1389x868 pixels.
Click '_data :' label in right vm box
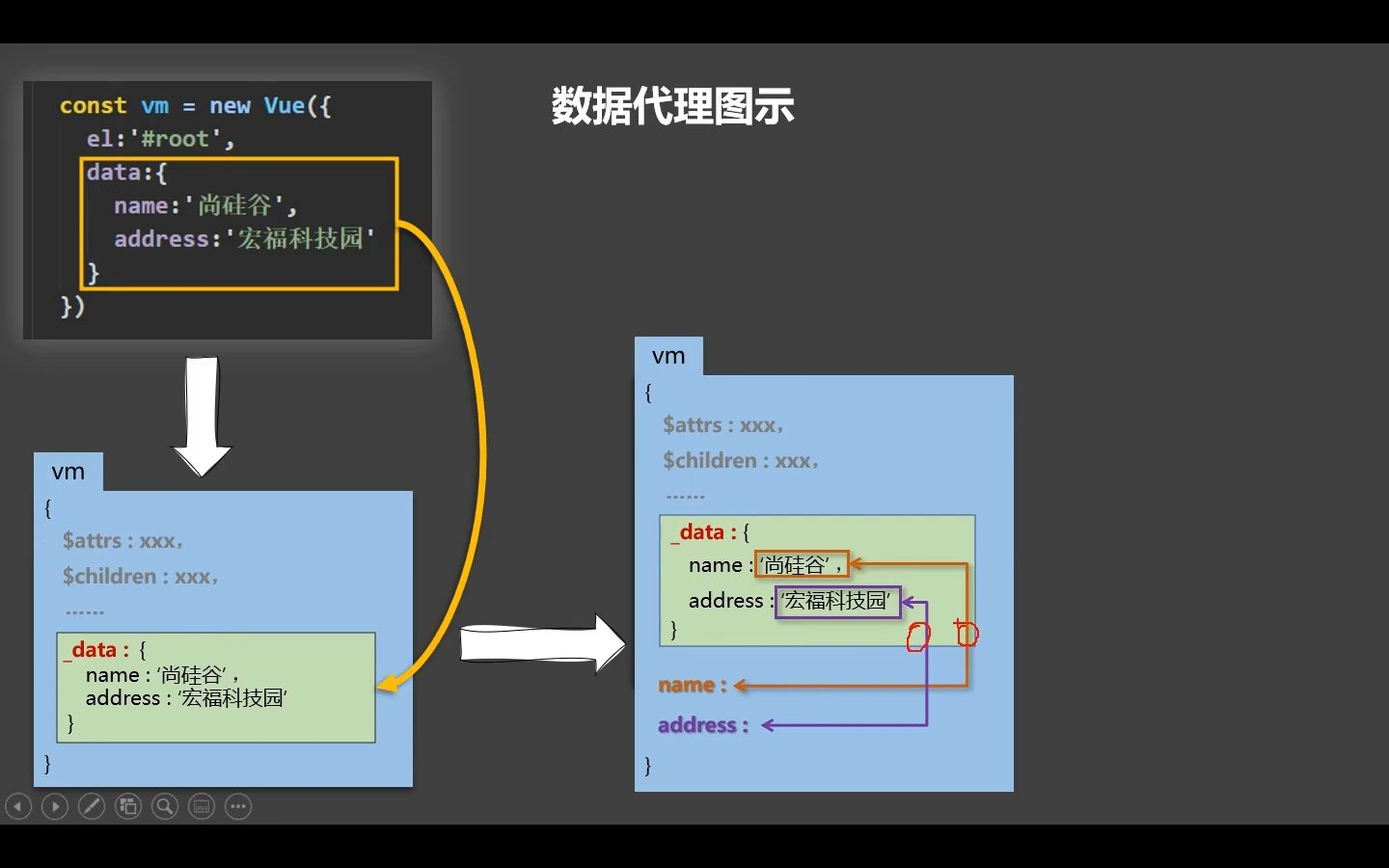[x=703, y=532]
